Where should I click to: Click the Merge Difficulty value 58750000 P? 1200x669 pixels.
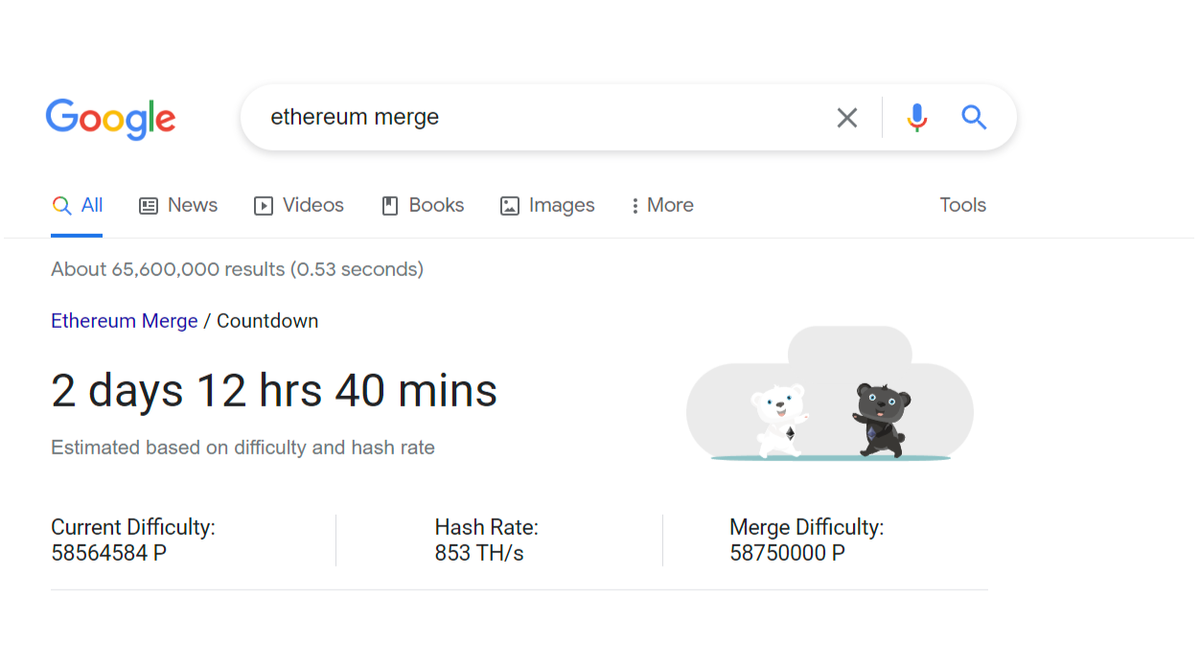(787, 553)
